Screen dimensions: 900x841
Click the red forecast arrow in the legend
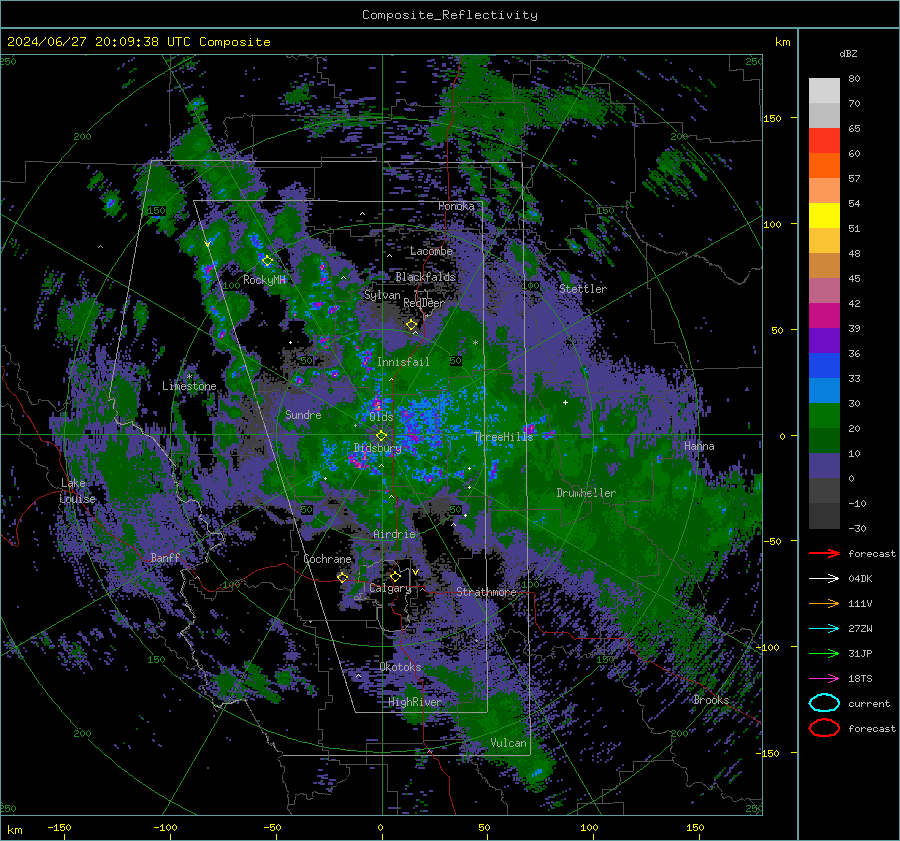(824, 553)
